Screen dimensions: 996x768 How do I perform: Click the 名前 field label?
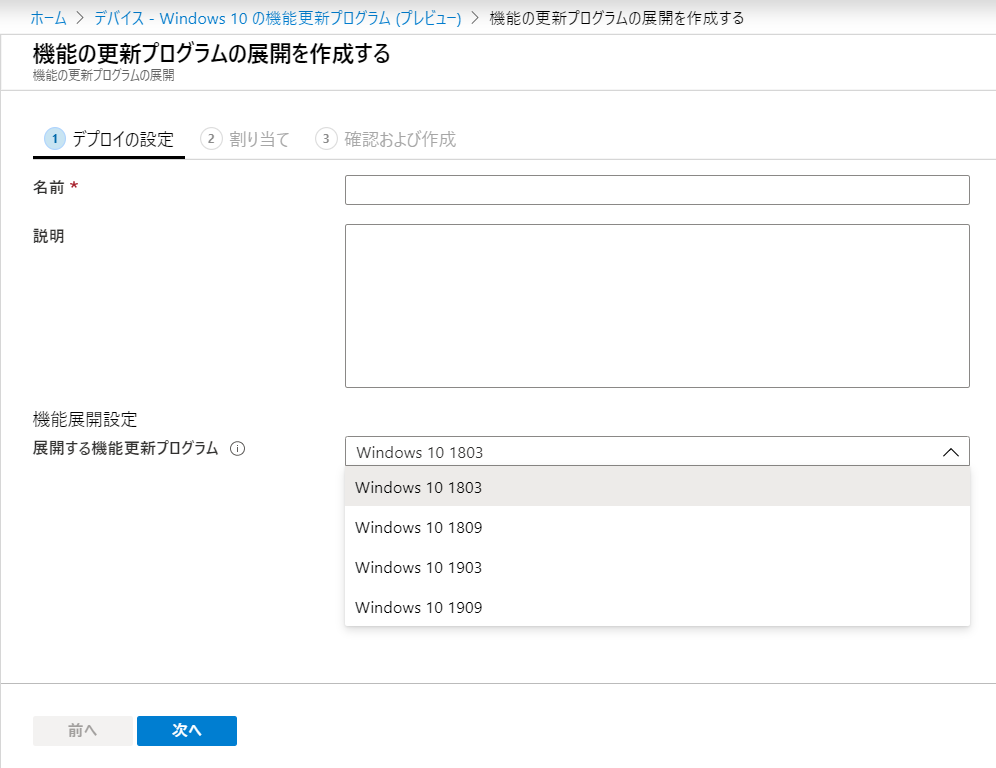pos(49,187)
